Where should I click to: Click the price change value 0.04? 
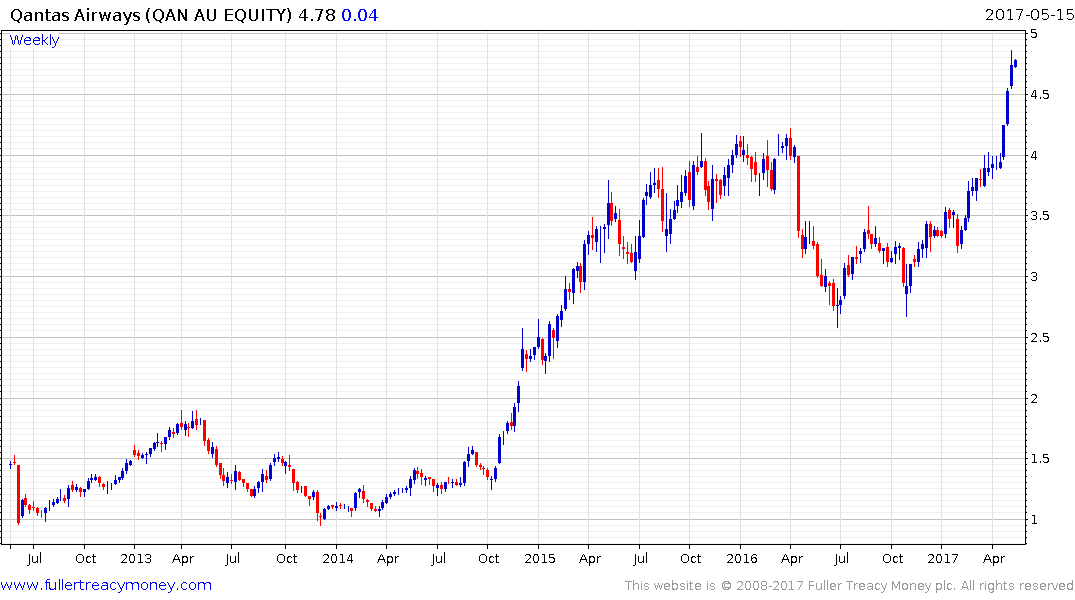click(x=360, y=15)
